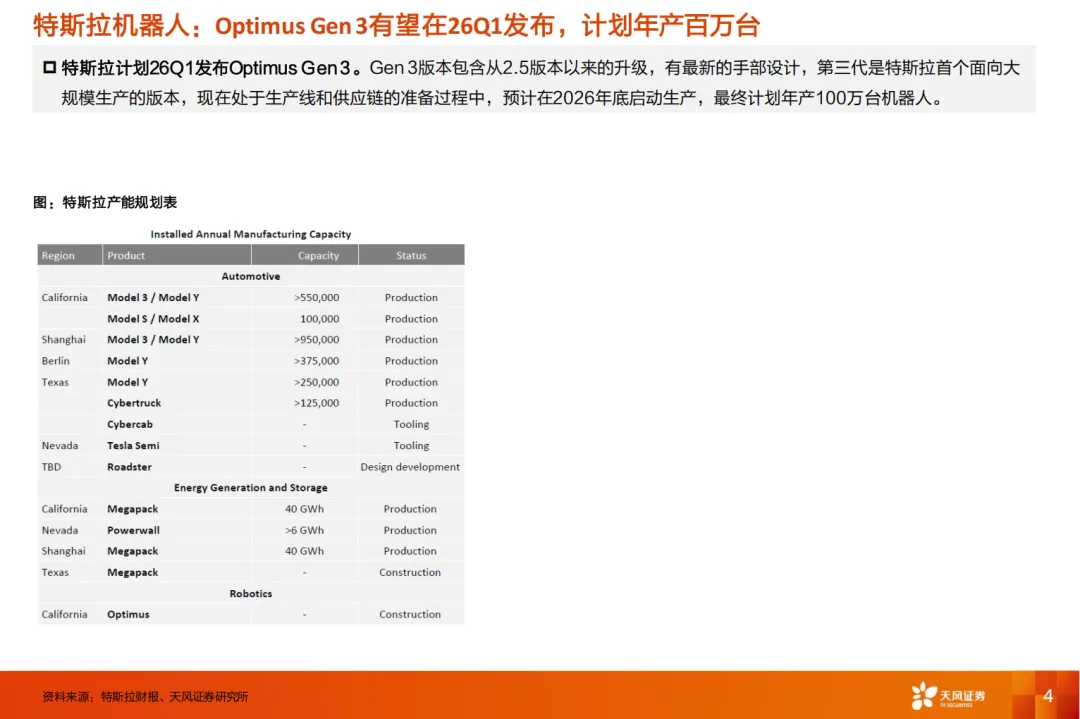This screenshot has width=1080, height=719.
Task: Click the >550,000 capacity cell
Action: (317, 298)
